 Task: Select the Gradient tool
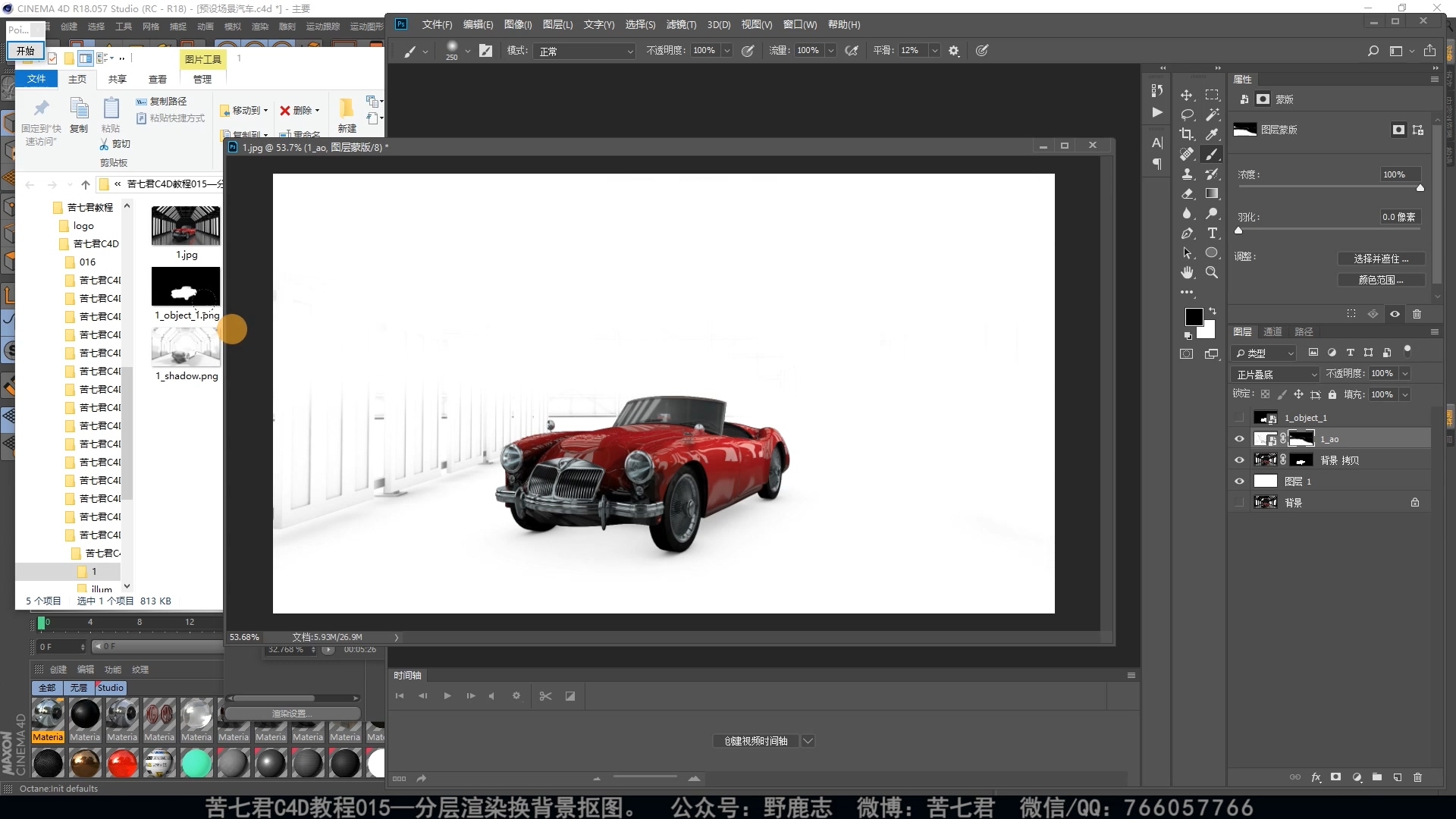tap(1212, 193)
